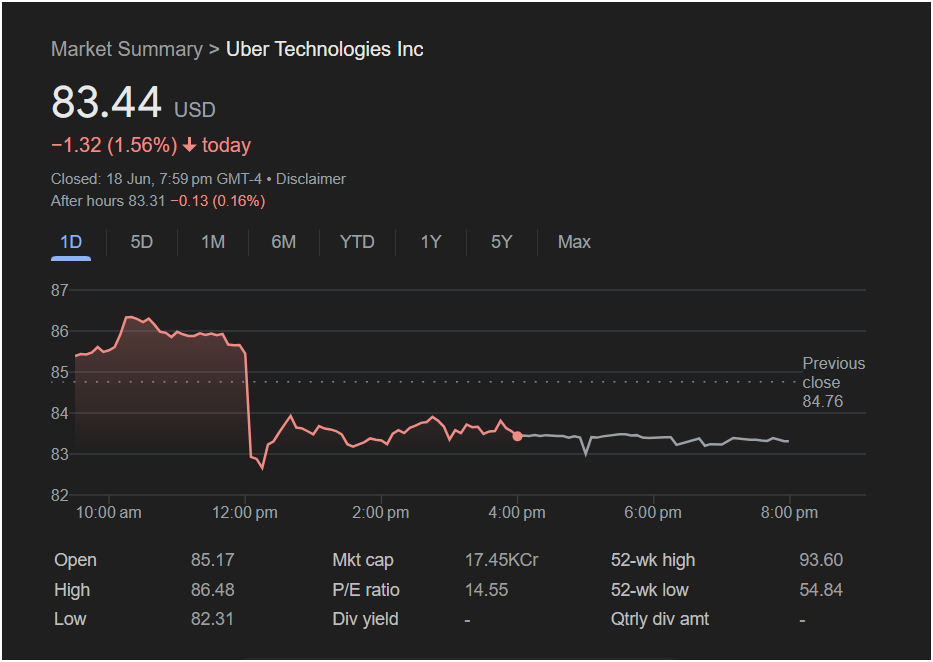Go to the Market Summary link
This screenshot has height=662, width=933.
(127, 49)
